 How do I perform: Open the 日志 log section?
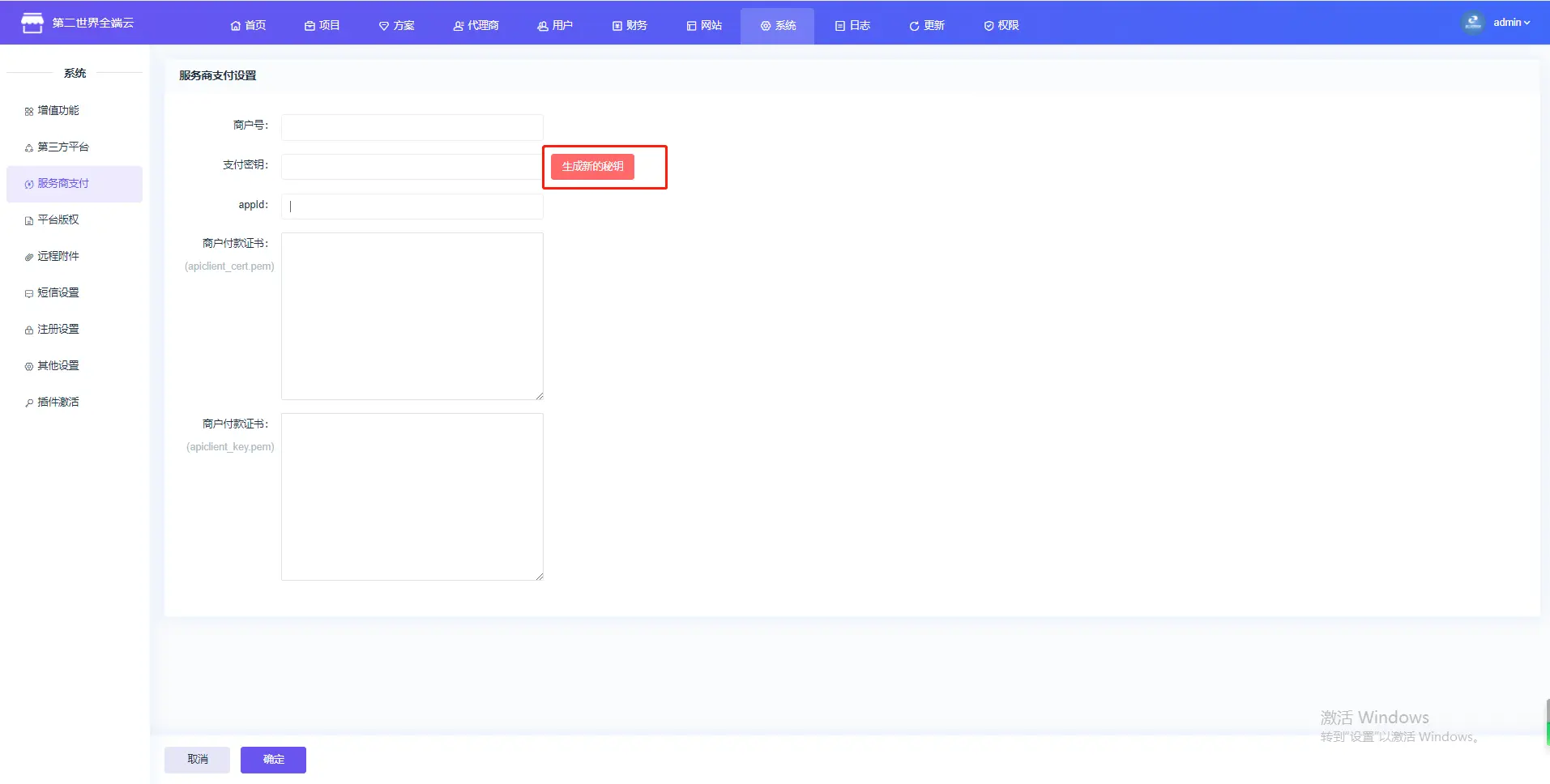(852, 26)
